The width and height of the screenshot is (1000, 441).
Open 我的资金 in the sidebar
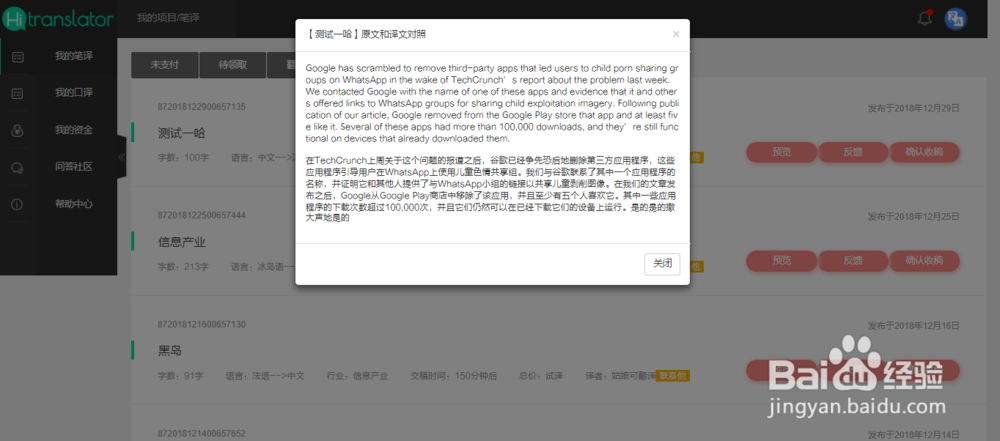pyautogui.click(x=74, y=130)
